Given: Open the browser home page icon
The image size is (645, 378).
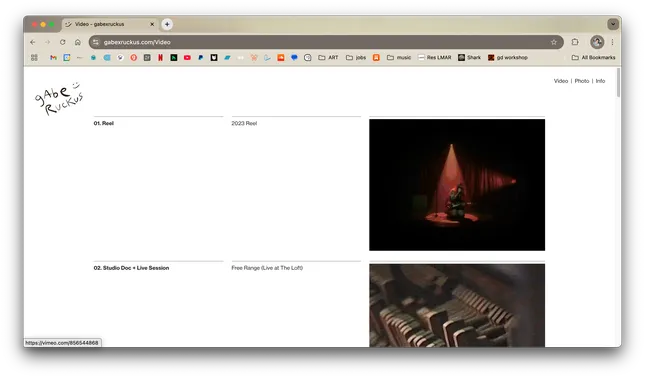Looking at the screenshot, I should (78, 42).
